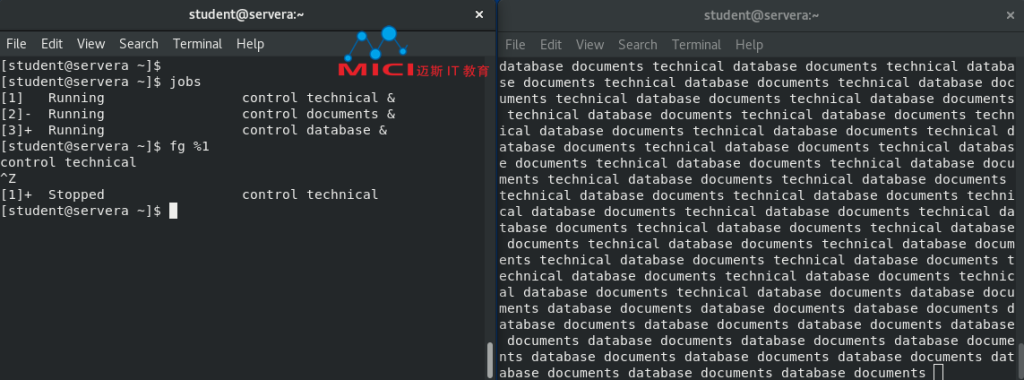Screen dimensions: 1024x380
Task: Open Terminal menu in right terminal window
Action: click(x=696, y=44)
